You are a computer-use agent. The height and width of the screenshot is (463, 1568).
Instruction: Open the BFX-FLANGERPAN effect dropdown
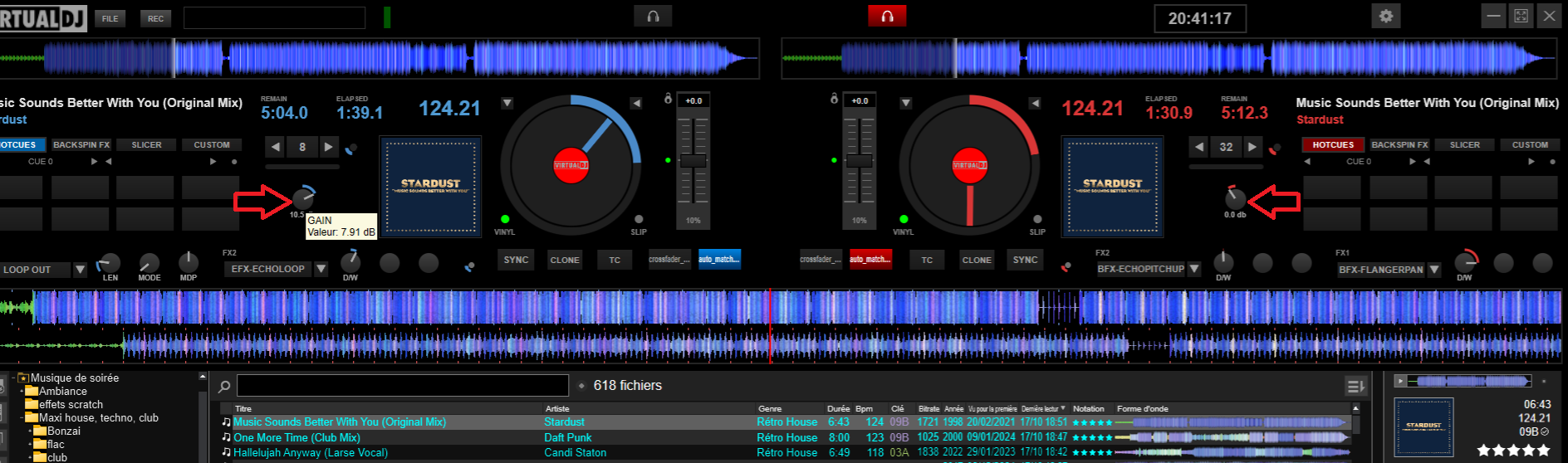(1433, 269)
